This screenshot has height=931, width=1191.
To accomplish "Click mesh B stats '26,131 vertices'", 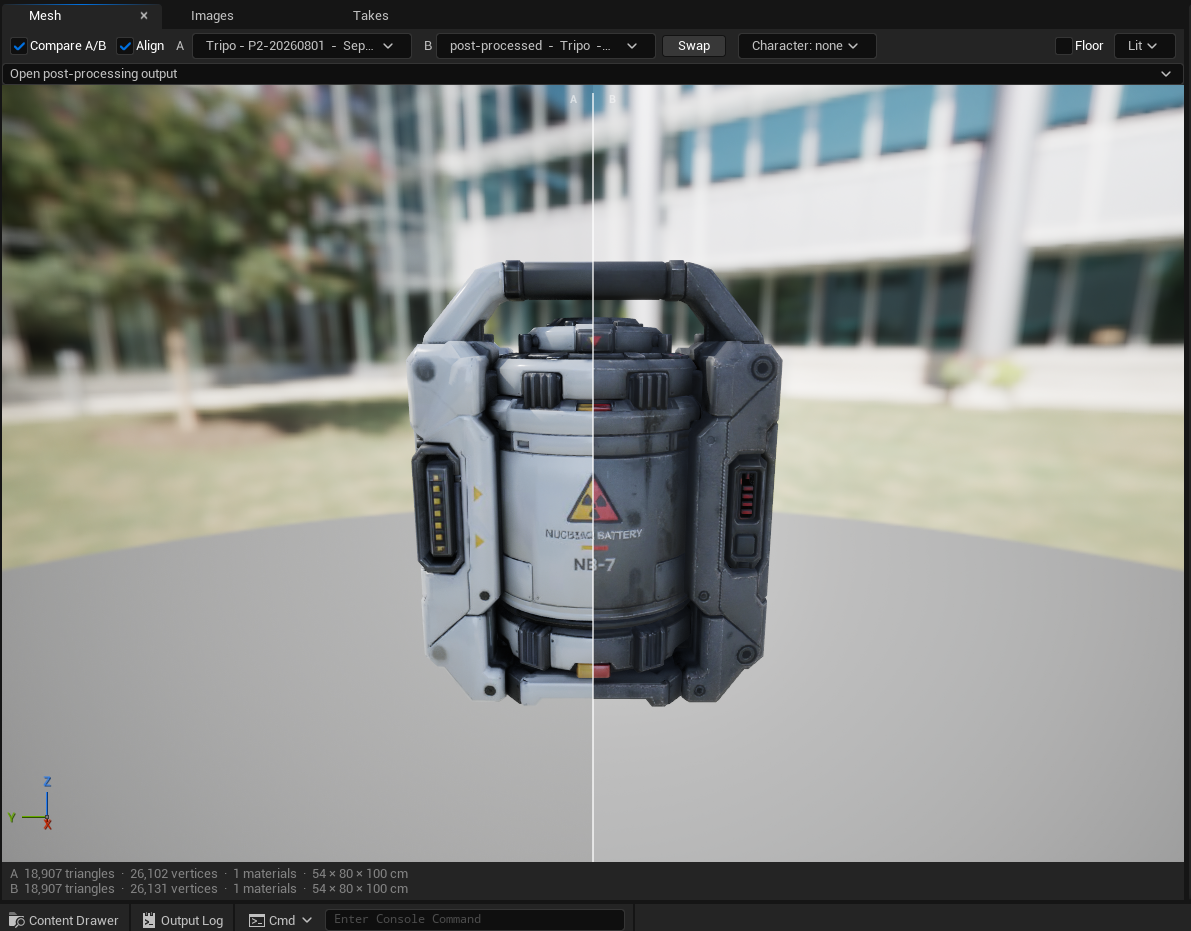I will (x=173, y=888).
